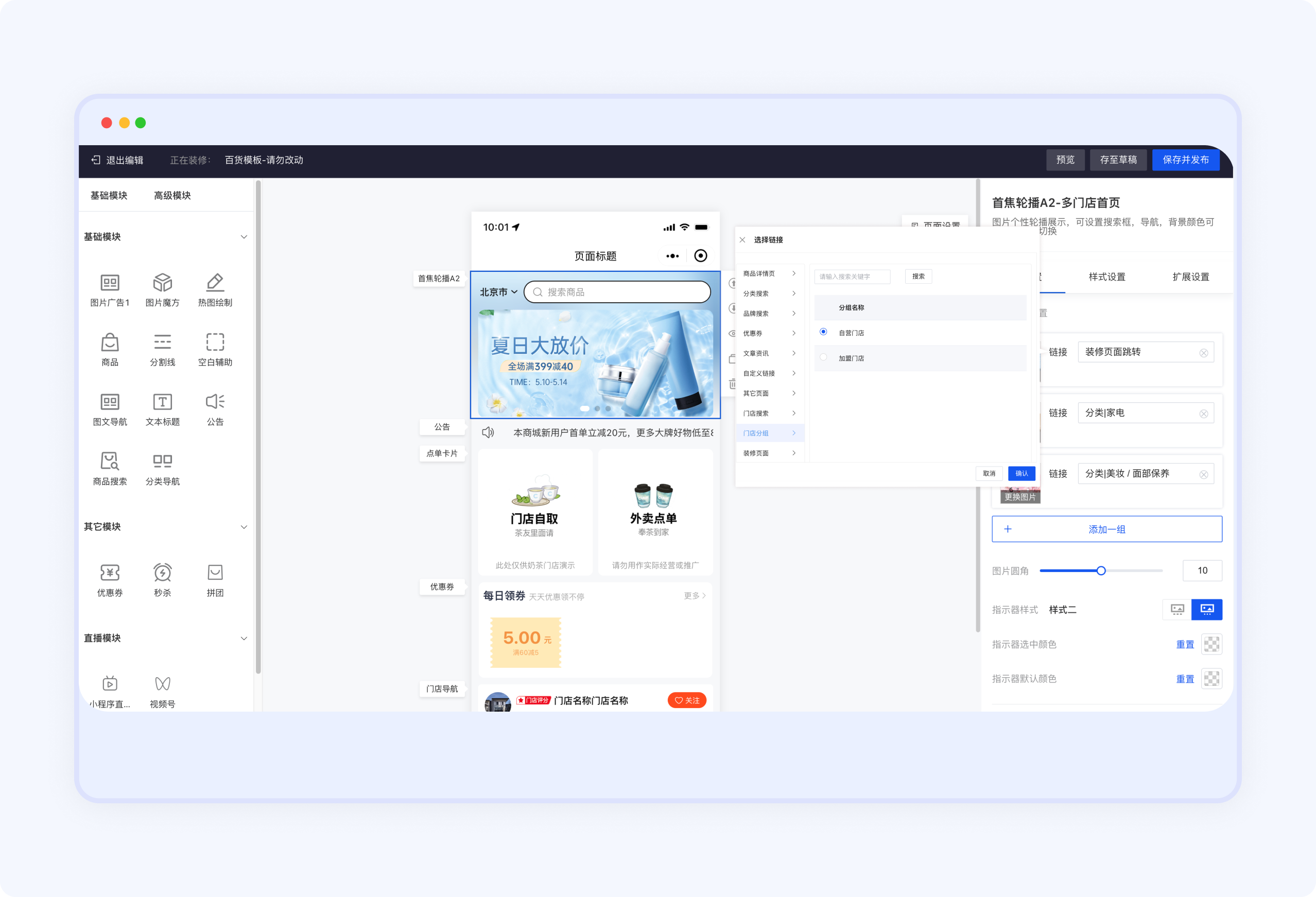1316x897 pixels.
Task: Switch to the 高级模块 tab
Action: [x=172, y=195]
